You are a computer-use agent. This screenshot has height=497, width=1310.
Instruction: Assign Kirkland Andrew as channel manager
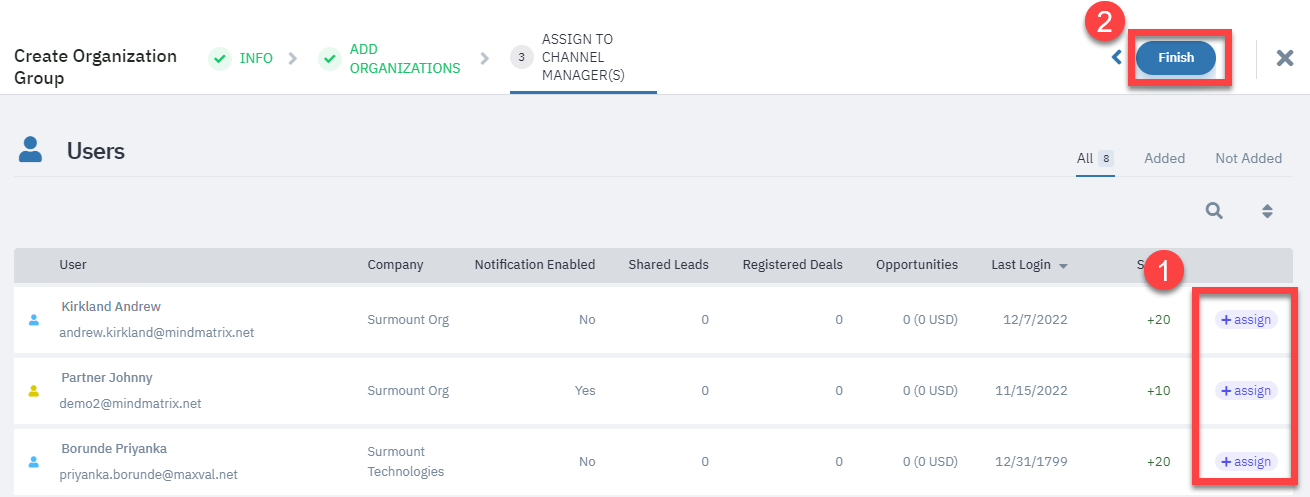click(x=1246, y=320)
